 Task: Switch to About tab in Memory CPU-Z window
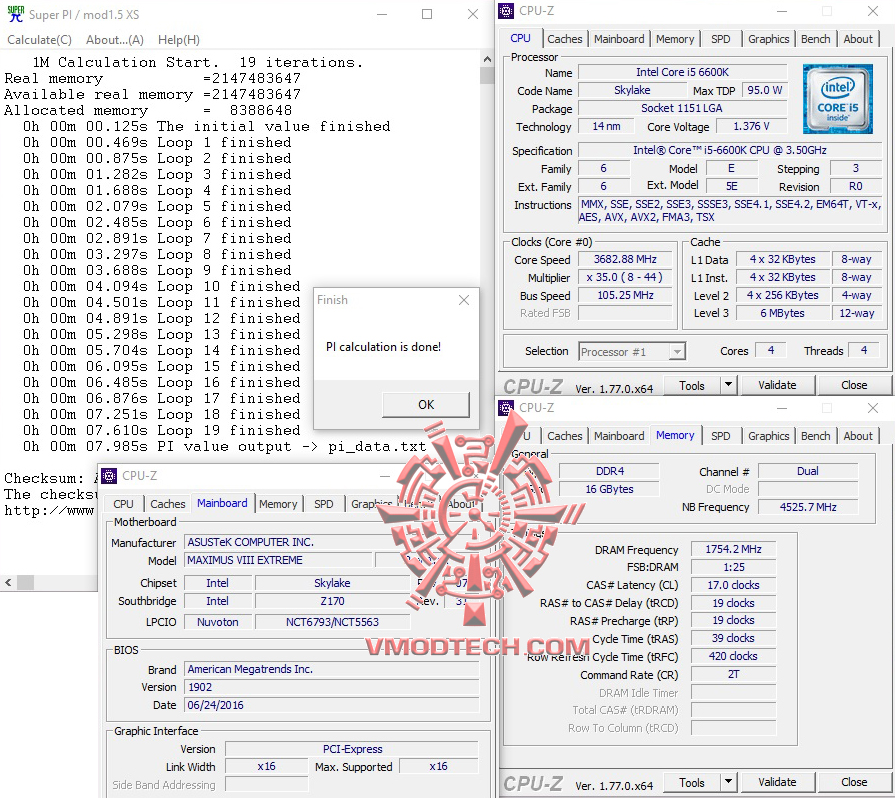point(857,436)
